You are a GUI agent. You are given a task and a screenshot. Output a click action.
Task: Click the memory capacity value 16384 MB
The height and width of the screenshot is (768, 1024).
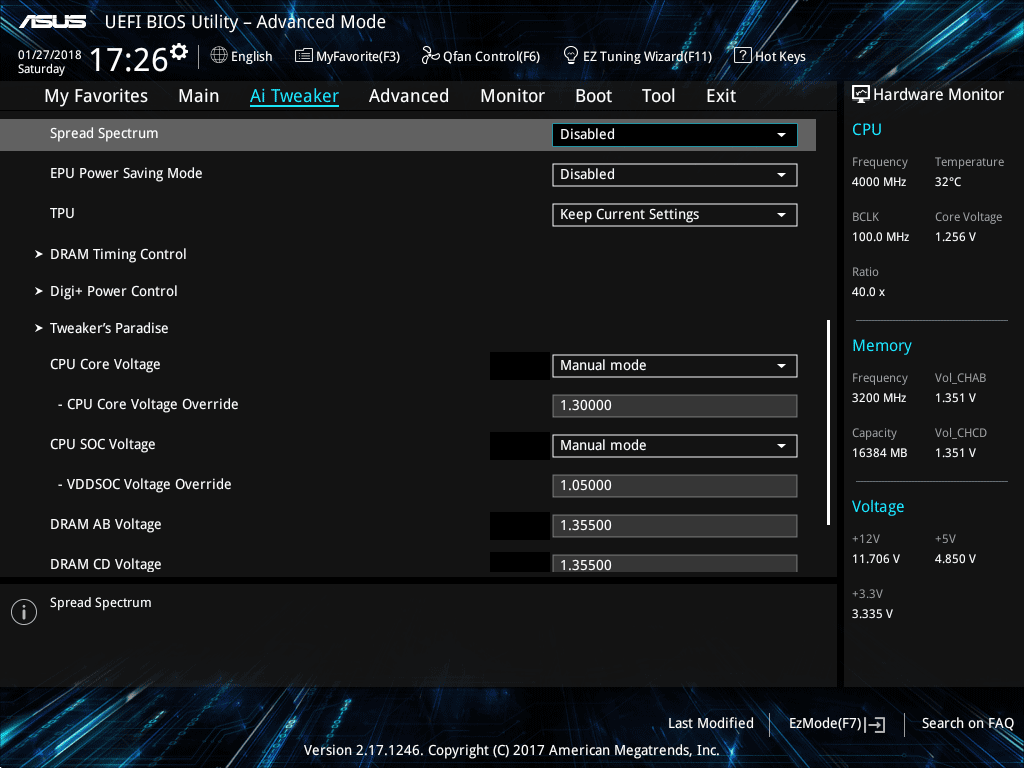[x=880, y=453]
